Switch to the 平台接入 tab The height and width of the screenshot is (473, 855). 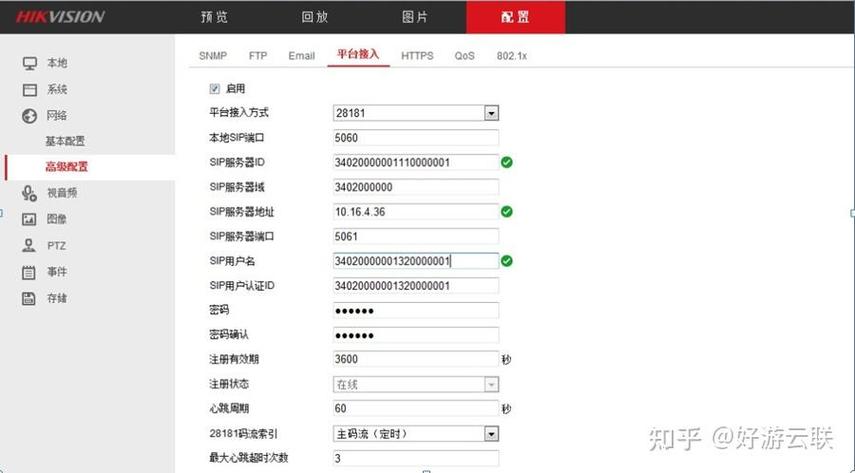358,54
